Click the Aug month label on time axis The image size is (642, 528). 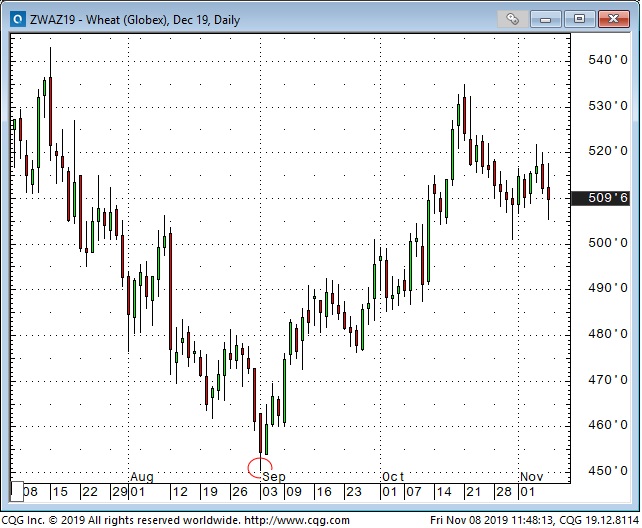point(142,477)
